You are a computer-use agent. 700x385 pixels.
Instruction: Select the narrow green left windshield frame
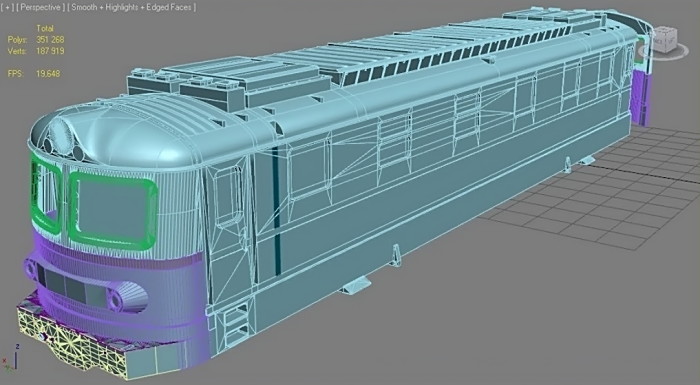(45, 193)
